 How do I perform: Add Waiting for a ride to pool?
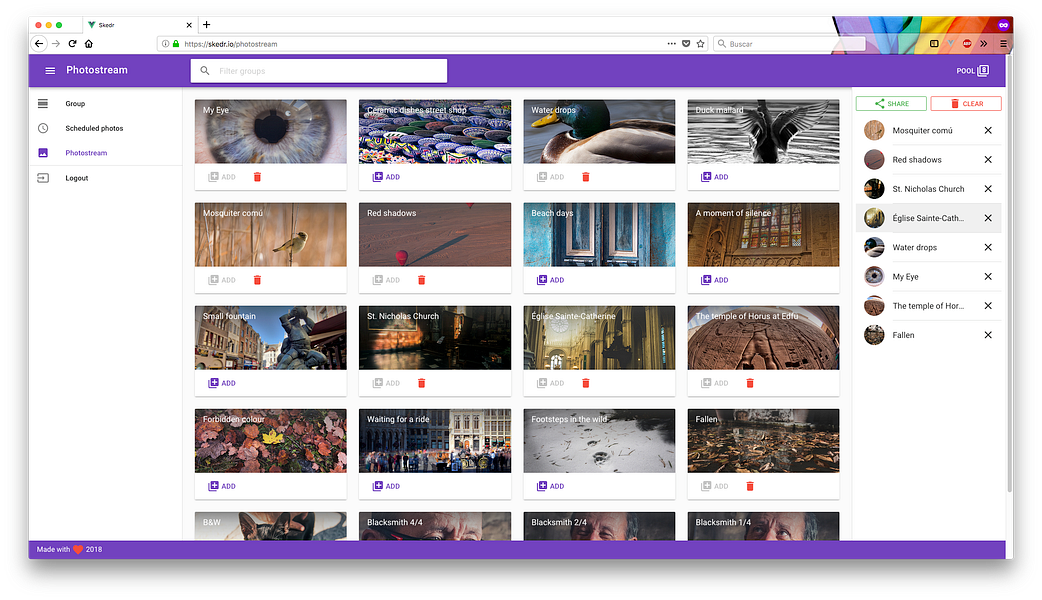tap(386, 486)
